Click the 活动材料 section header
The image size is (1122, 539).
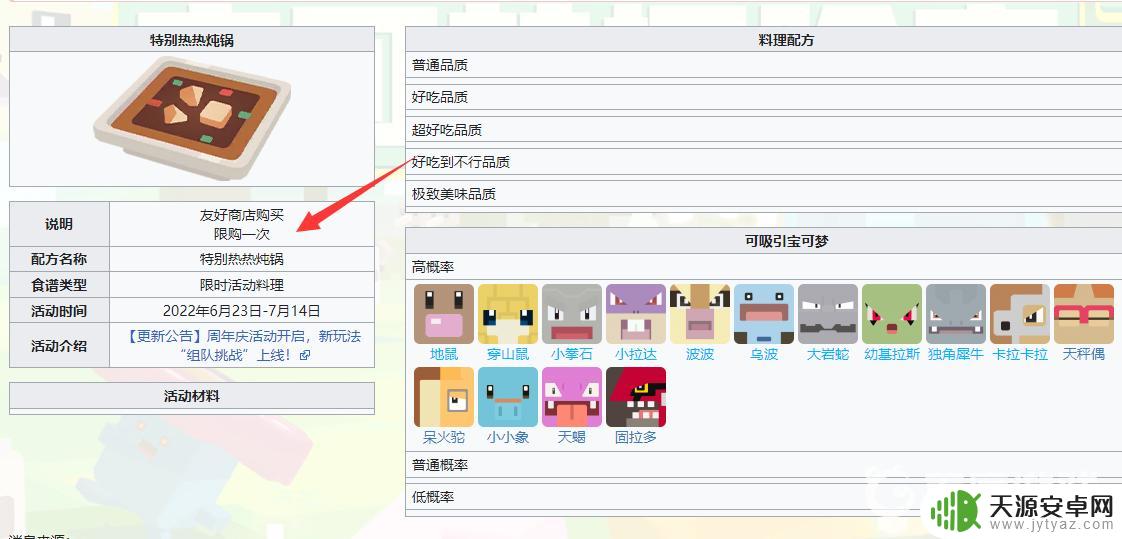click(192, 396)
